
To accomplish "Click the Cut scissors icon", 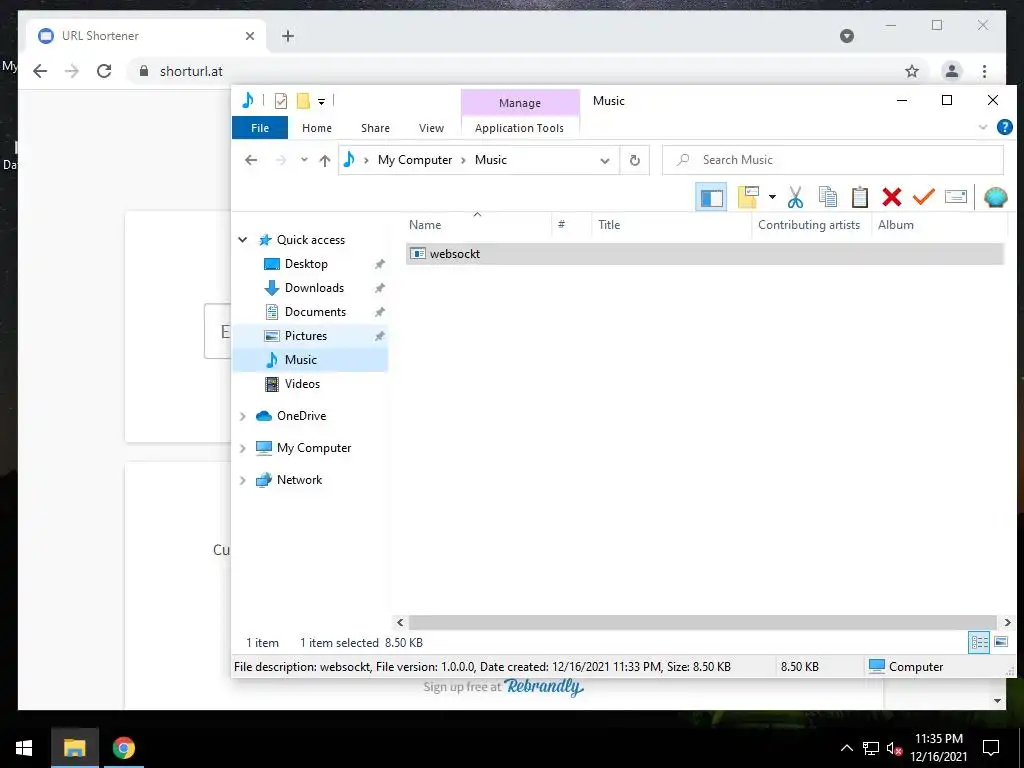I will (795, 197).
